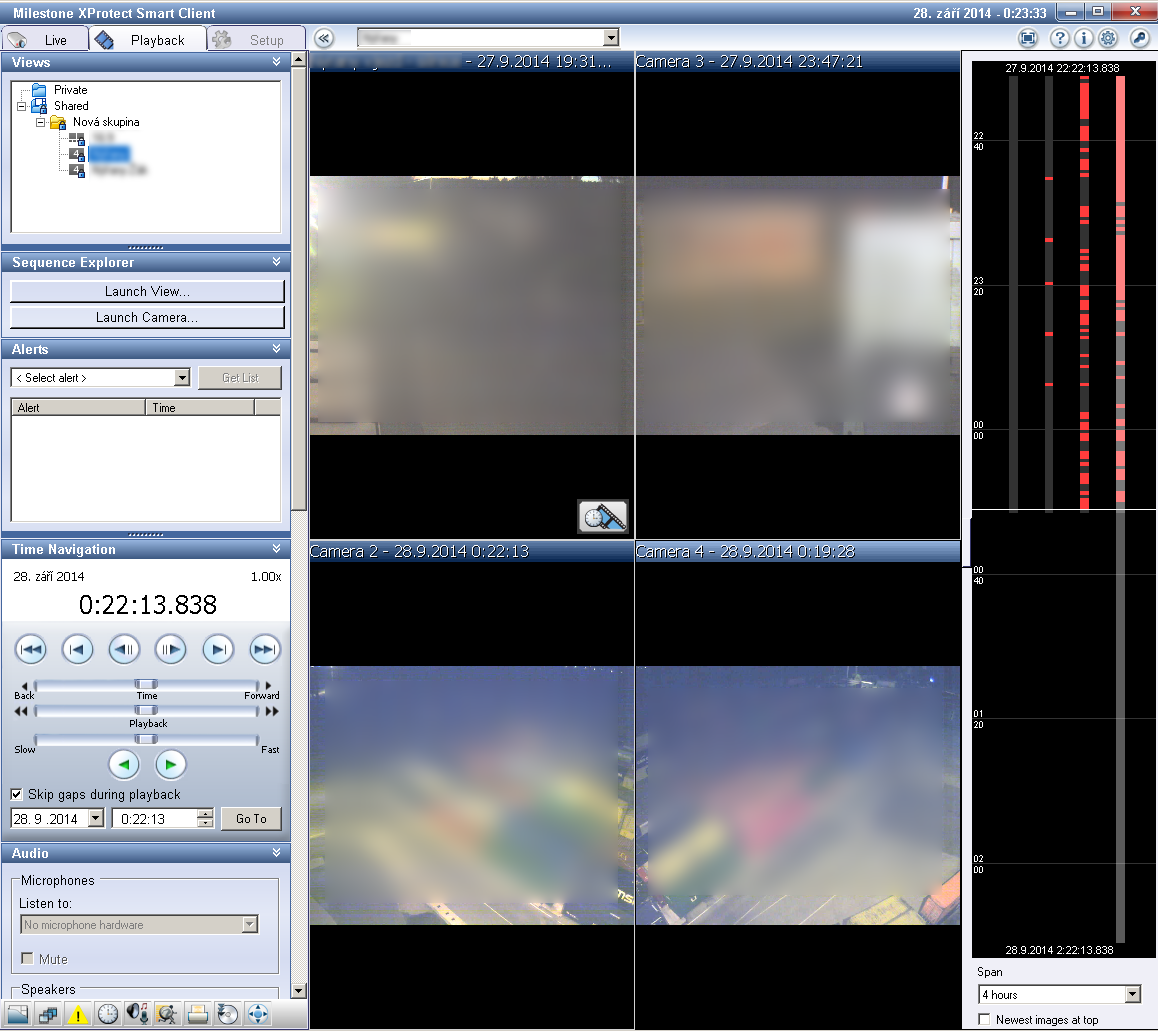This screenshot has height=1031, width=1158.
Task: Click the key log-out icon
Action: [x=1140, y=38]
